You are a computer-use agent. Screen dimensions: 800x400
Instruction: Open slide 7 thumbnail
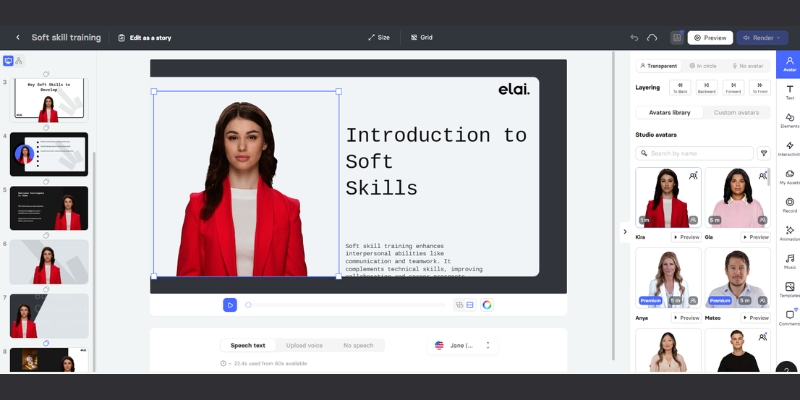click(x=48, y=315)
